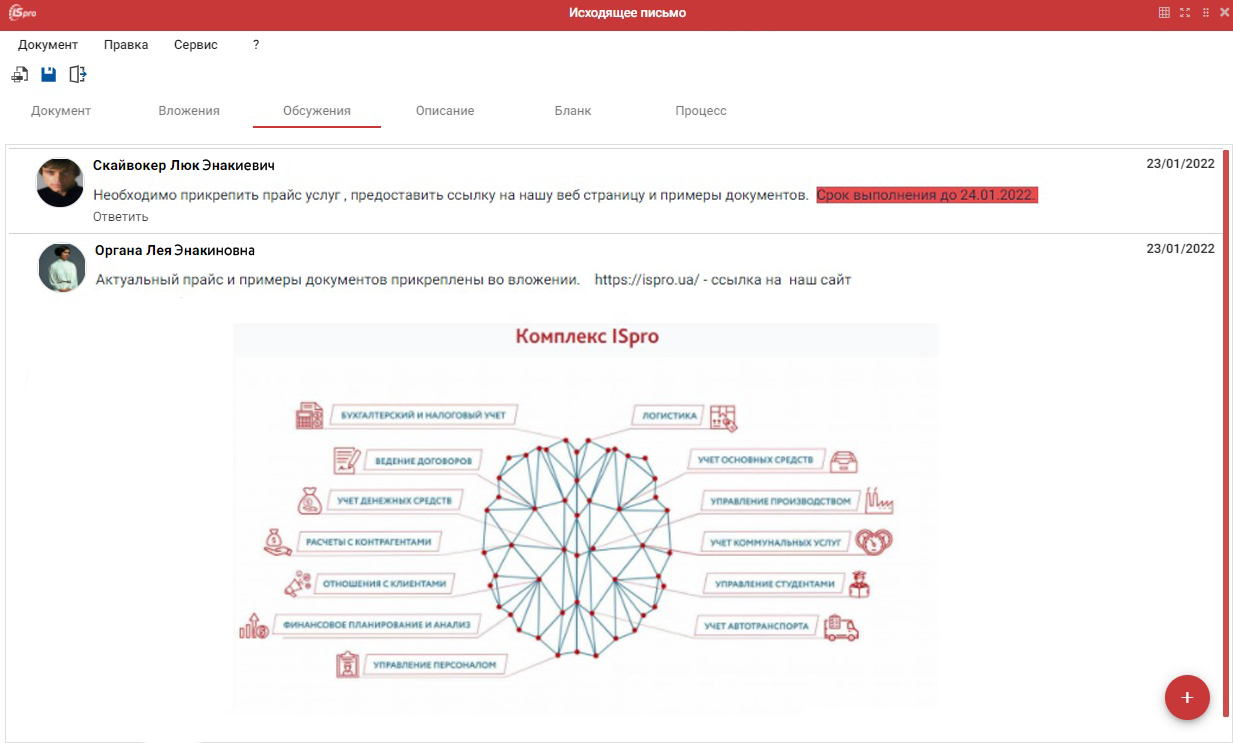Open the https://ispro.ua/ link
This screenshot has width=1233, height=743.
(646, 280)
